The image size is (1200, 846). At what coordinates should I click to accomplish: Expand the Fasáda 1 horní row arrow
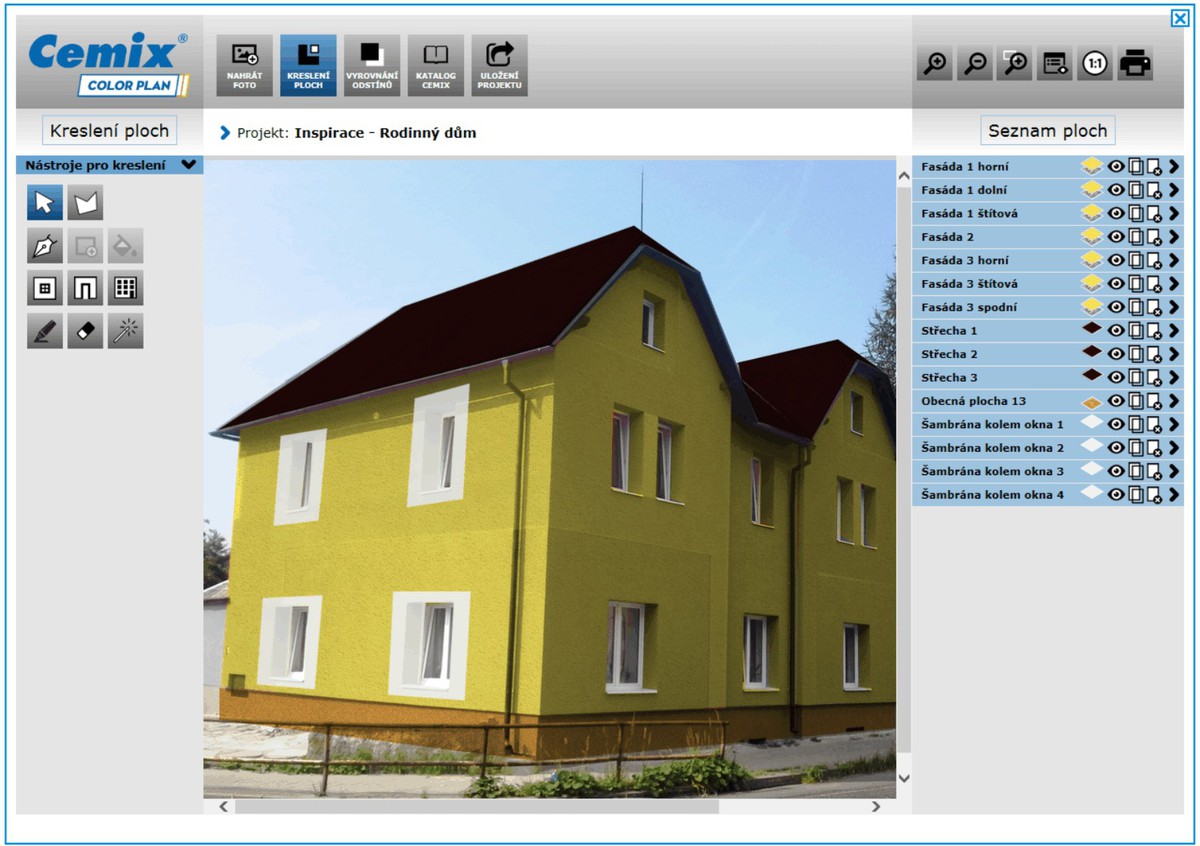point(1174,166)
